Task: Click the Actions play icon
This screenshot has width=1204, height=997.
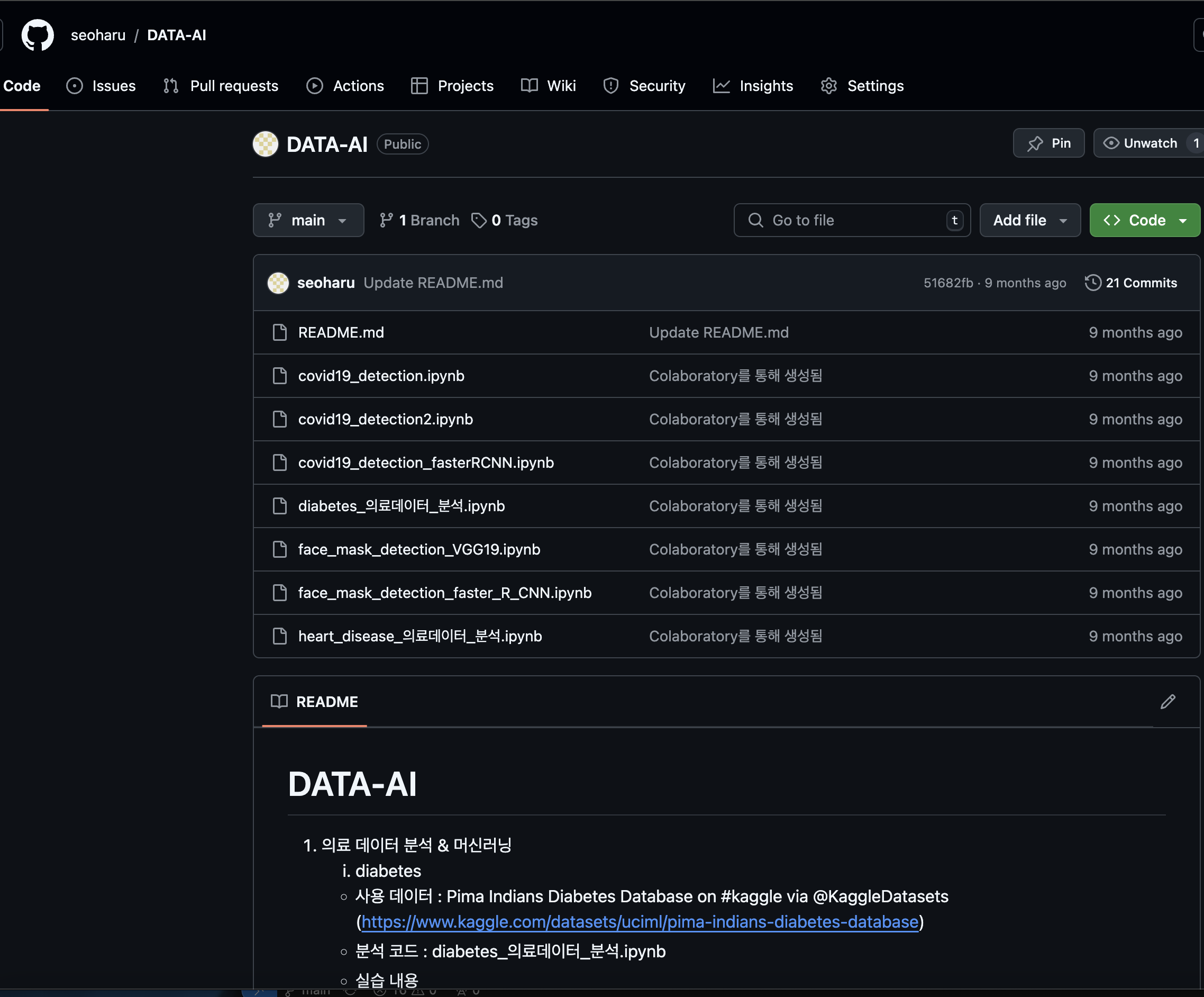Action: pyautogui.click(x=315, y=86)
